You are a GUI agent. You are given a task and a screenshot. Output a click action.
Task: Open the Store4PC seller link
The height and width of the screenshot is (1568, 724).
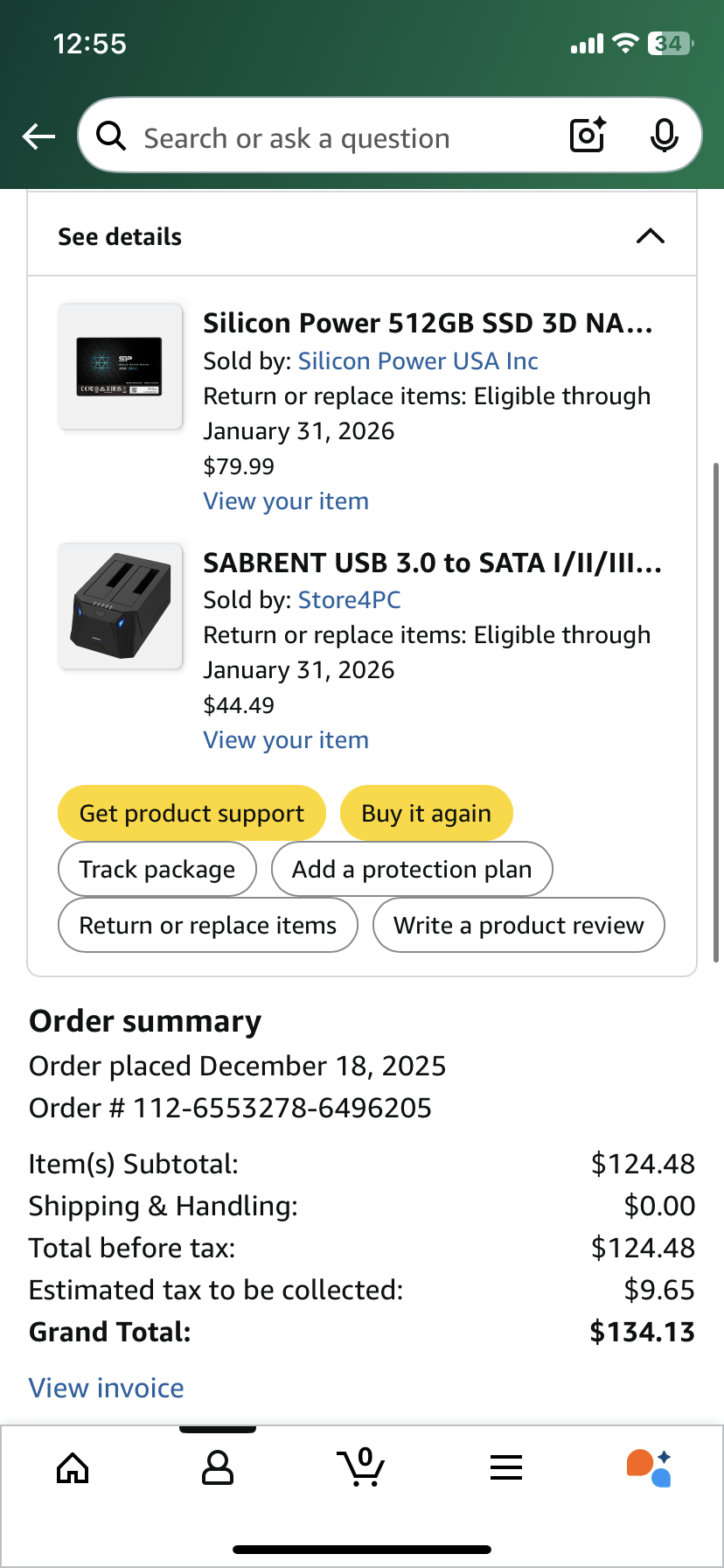(350, 600)
